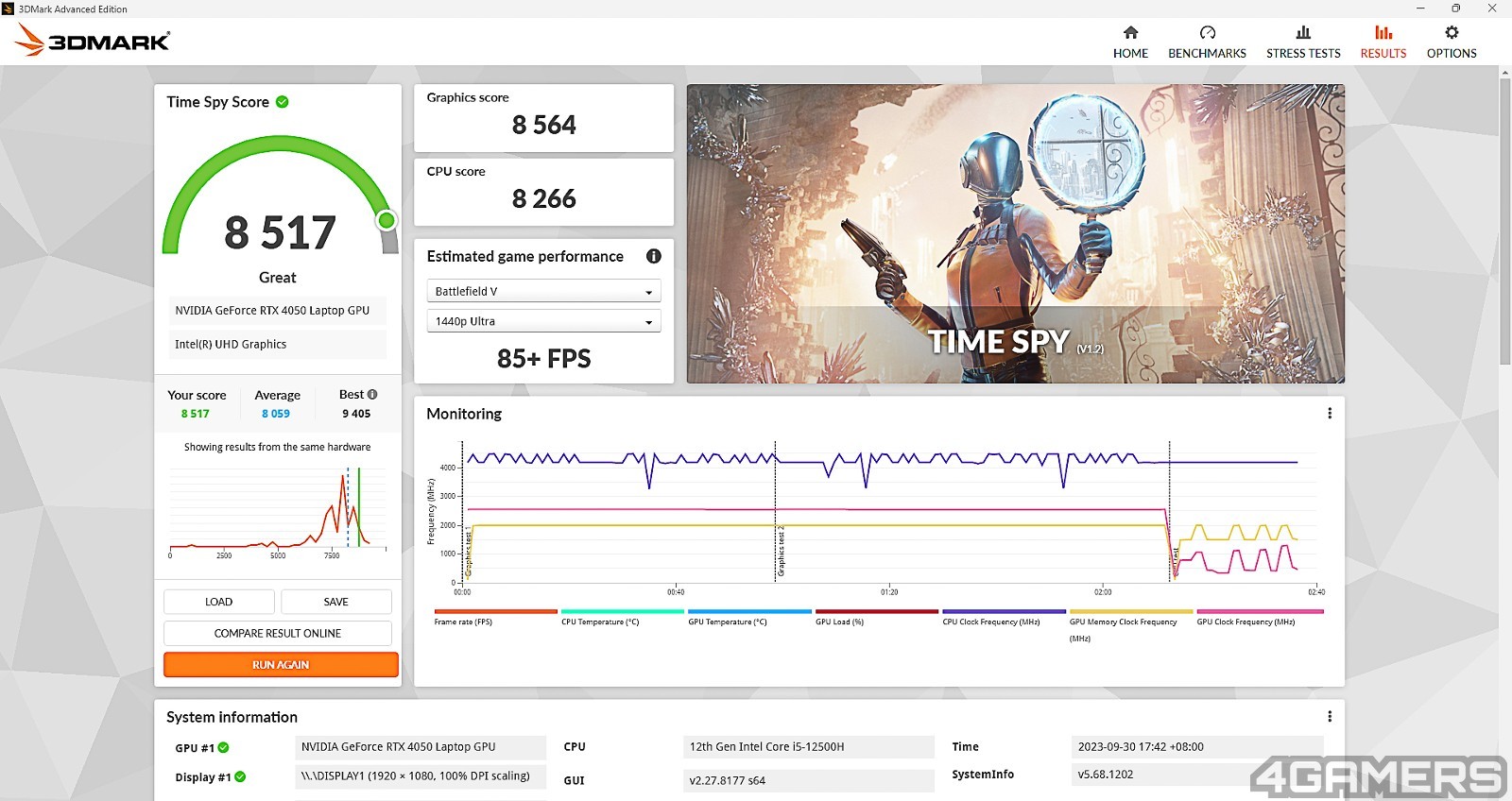Open the Battlefield V game dropdown
Image resolution: width=1512 pixels, height=801 pixels.
pyautogui.click(x=543, y=291)
